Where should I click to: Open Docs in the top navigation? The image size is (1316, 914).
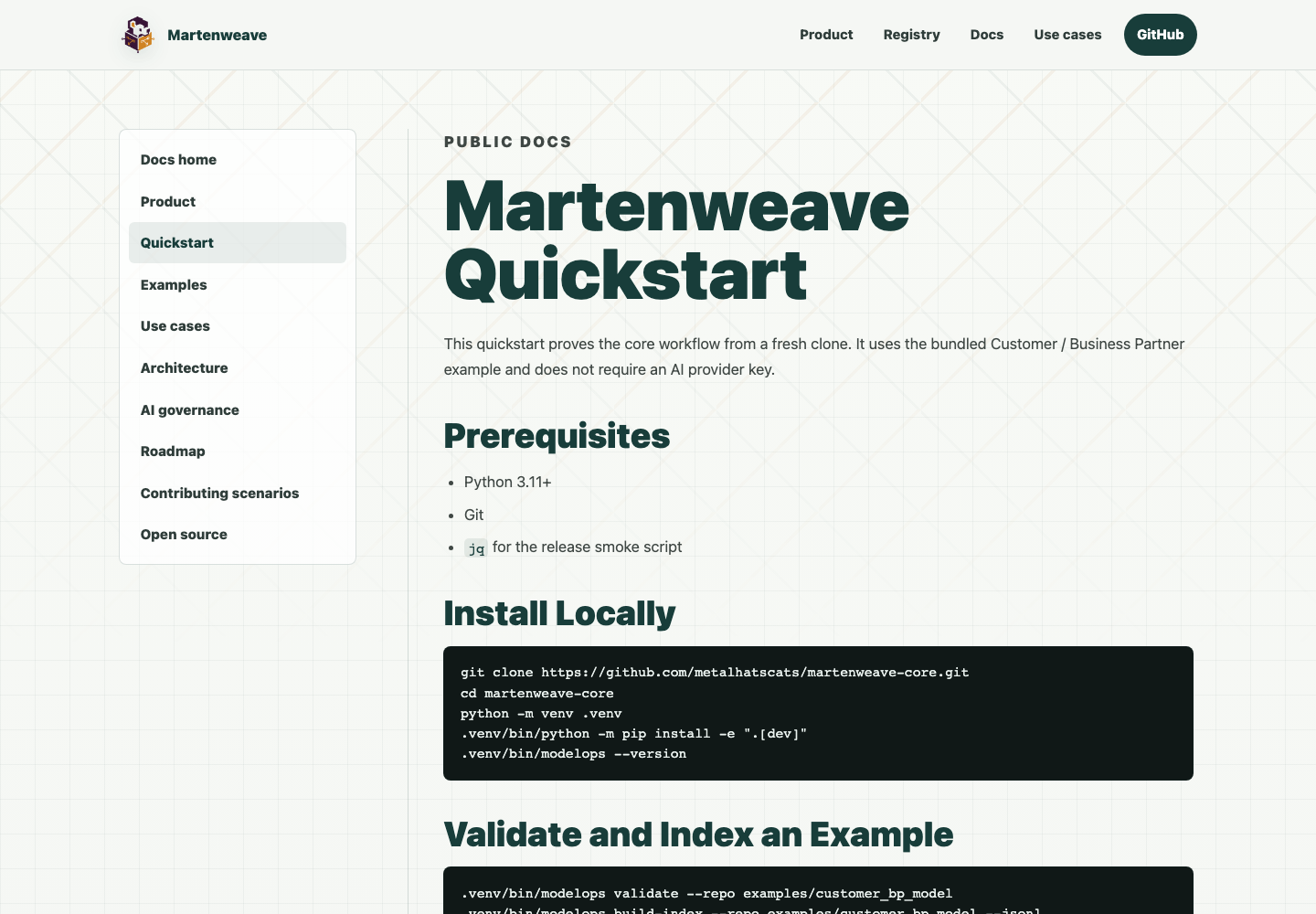pos(987,35)
